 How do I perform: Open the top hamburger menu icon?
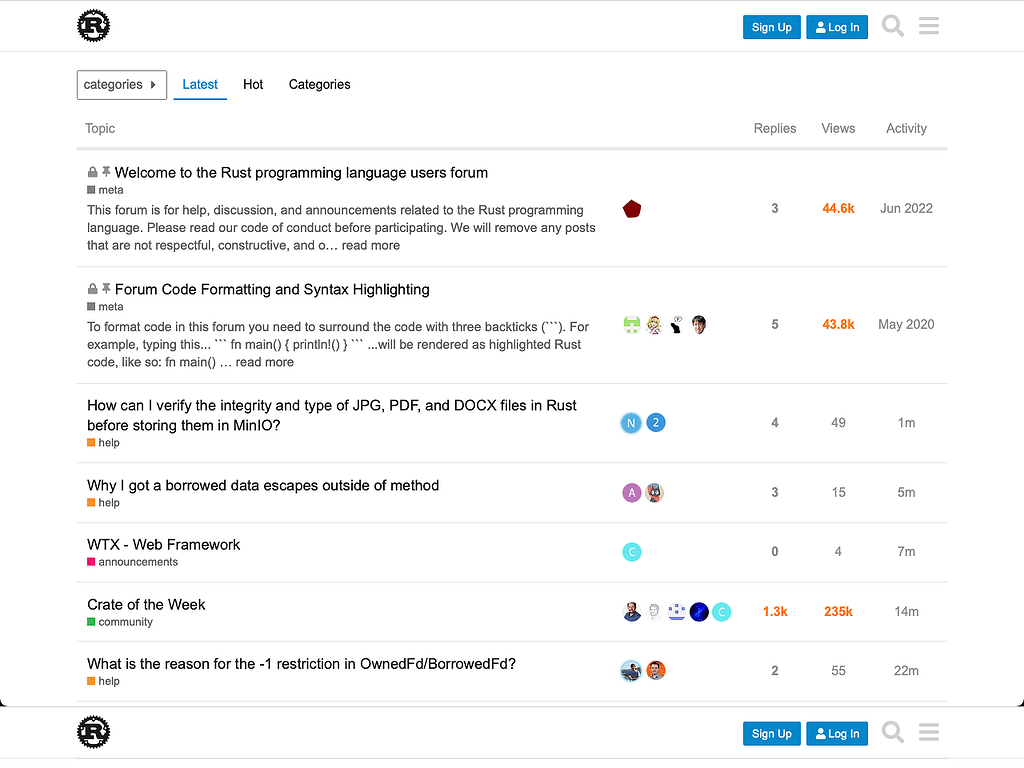(x=929, y=26)
